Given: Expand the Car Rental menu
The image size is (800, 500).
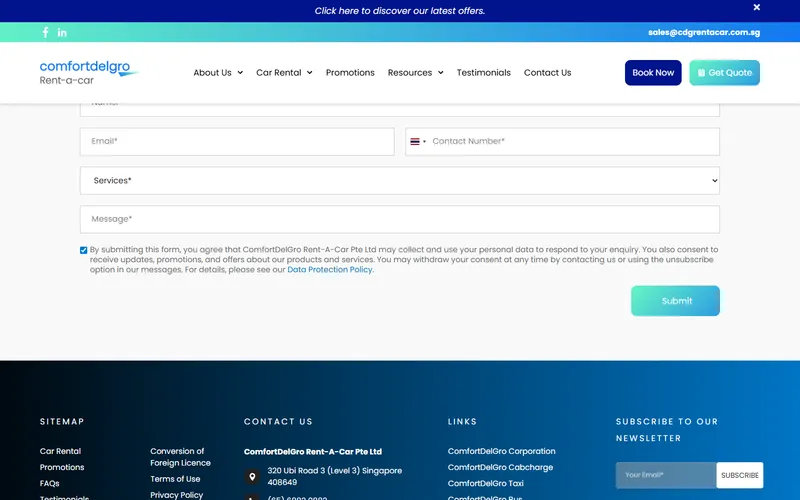Looking at the screenshot, I should [x=284, y=73].
